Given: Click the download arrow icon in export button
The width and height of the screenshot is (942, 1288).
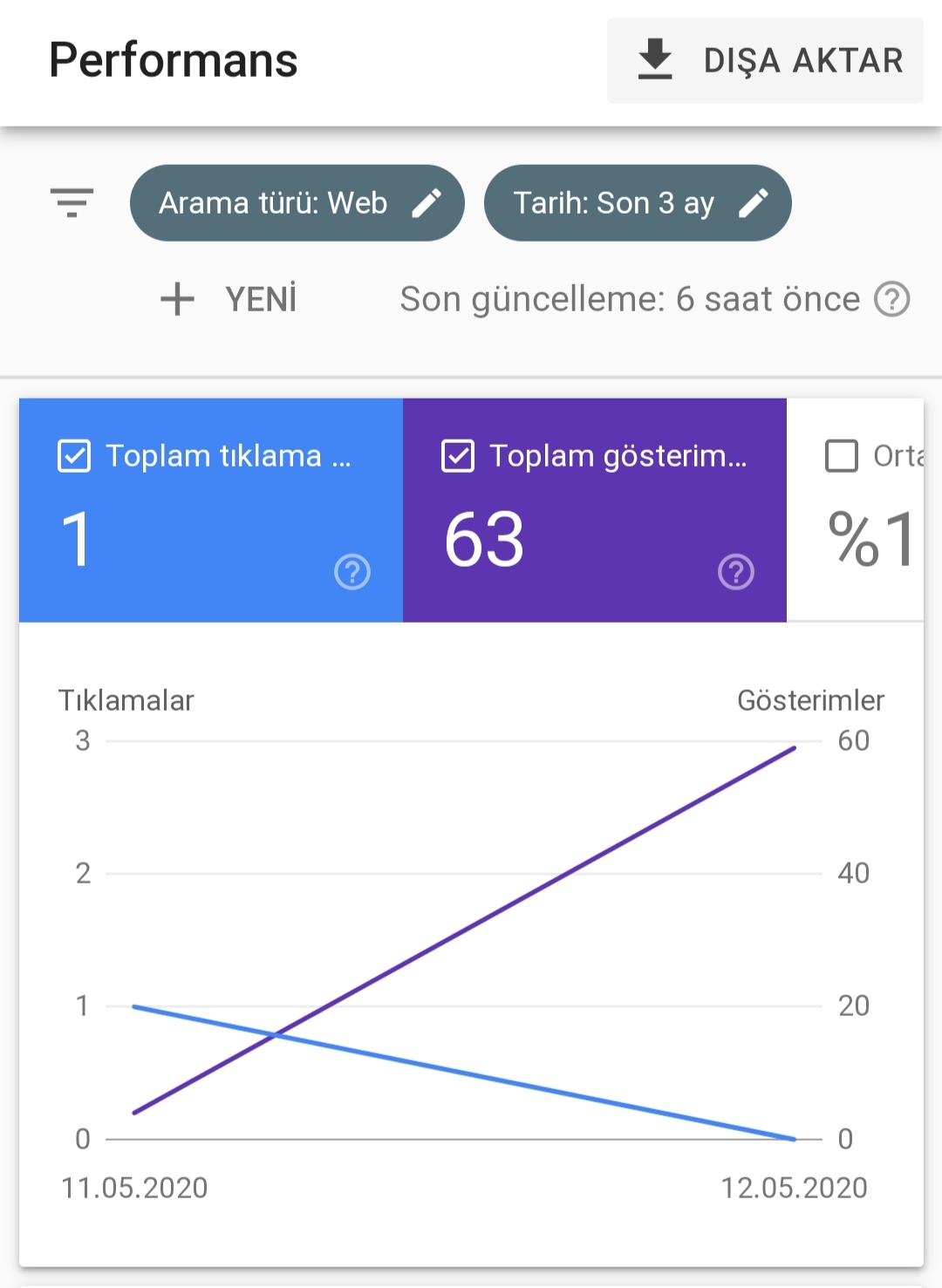Looking at the screenshot, I should 655,59.
